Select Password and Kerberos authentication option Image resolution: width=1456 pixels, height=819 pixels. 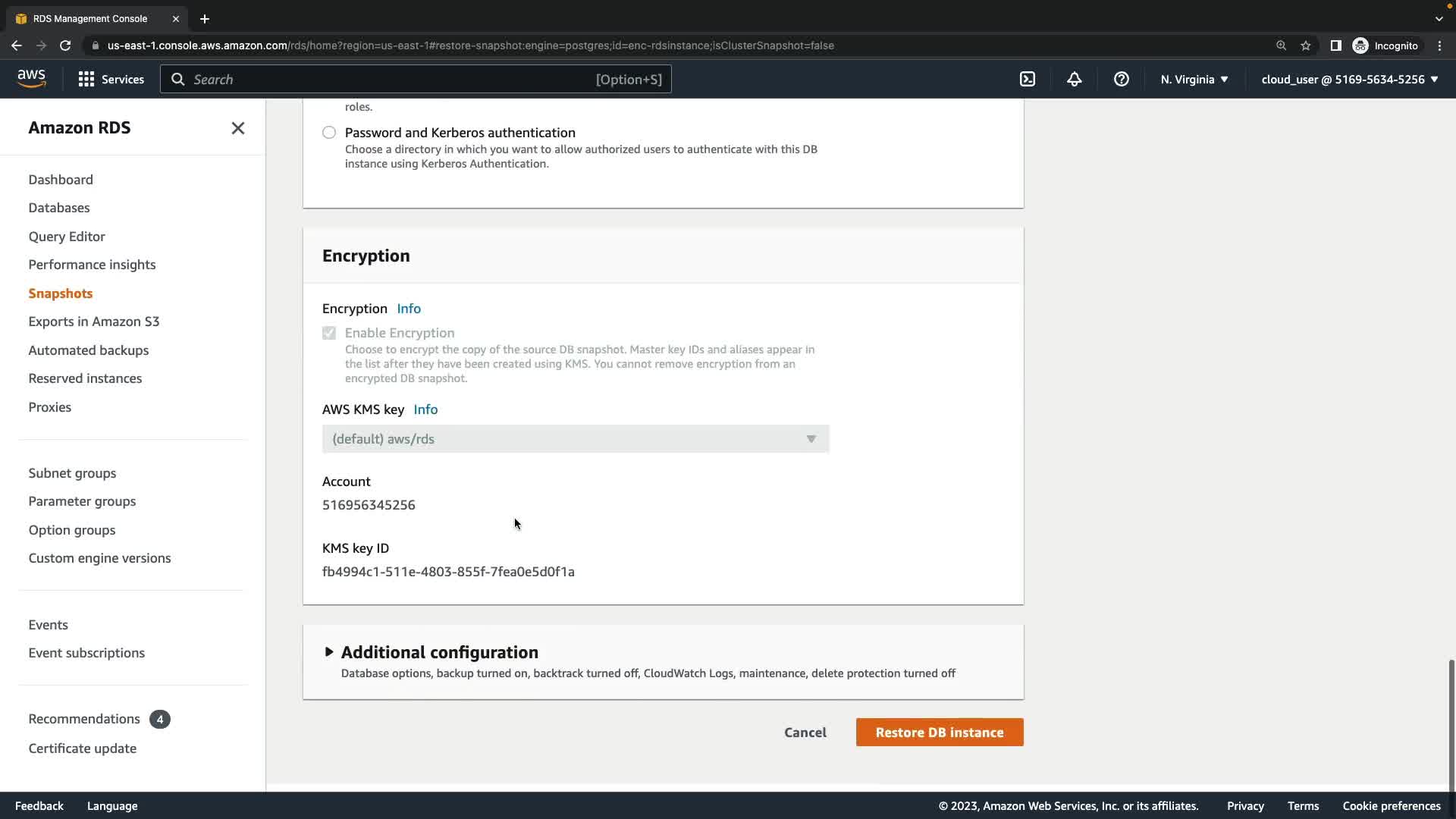[x=329, y=133]
